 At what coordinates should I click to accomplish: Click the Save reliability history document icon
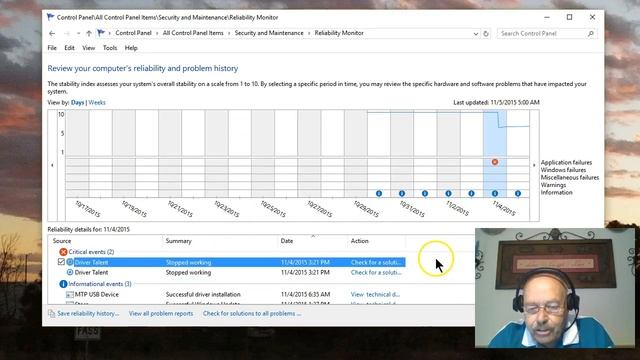pyautogui.click(x=51, y=313)
